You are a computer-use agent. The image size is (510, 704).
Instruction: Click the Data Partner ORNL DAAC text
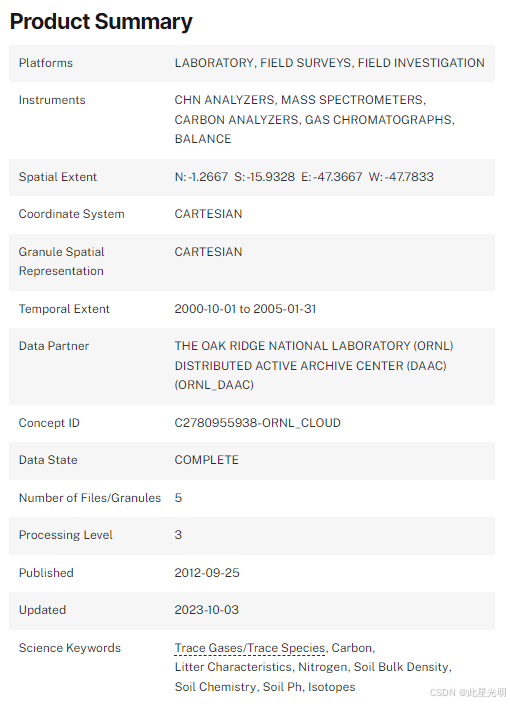[314, 365]
